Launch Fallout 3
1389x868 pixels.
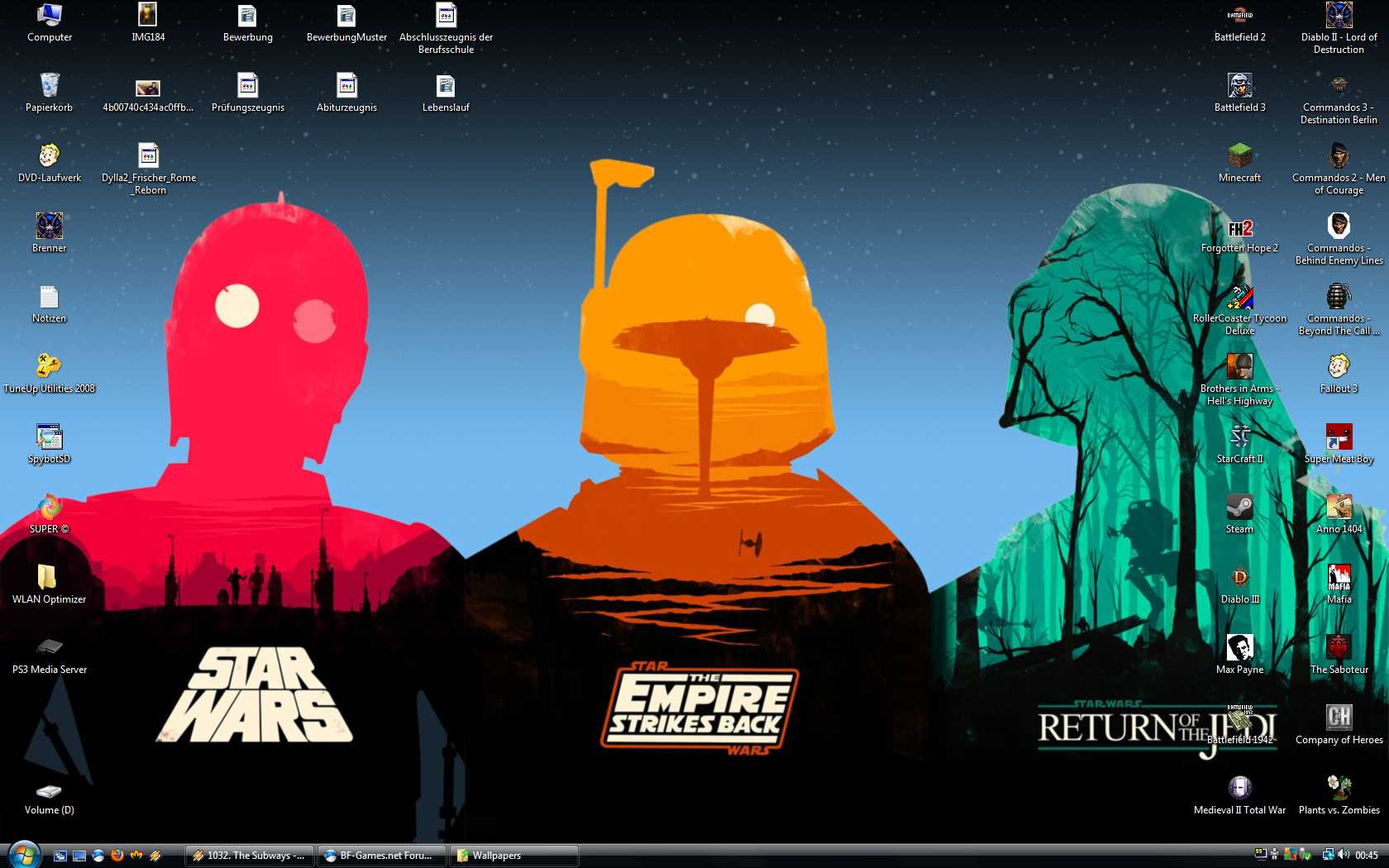click(x=1339, y=374)
